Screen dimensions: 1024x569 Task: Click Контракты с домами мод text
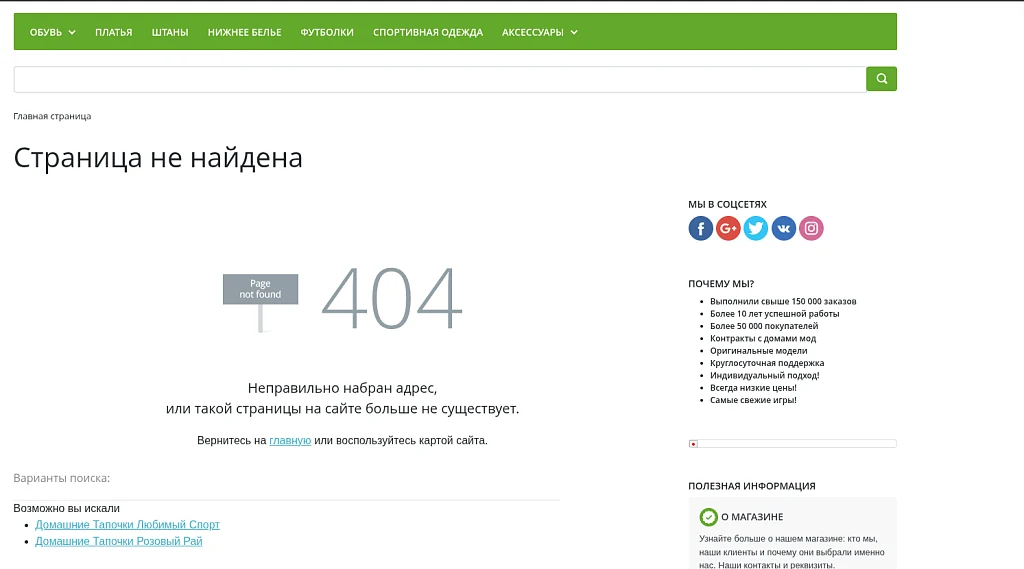click(763, 338)
